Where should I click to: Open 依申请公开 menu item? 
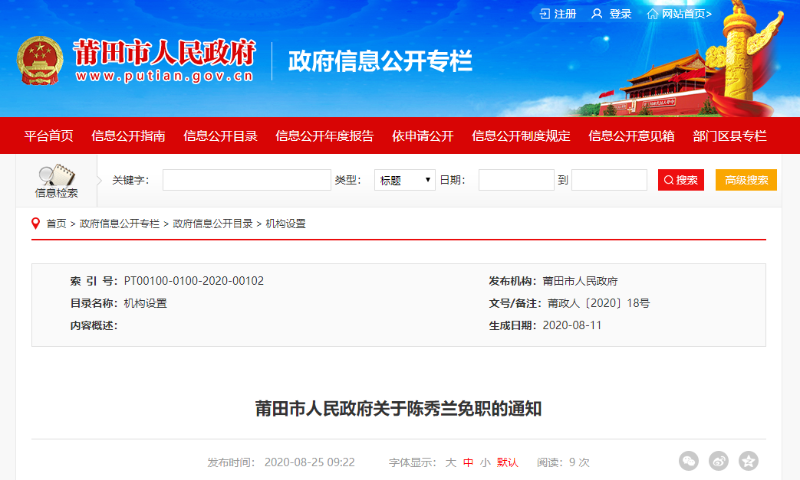point(422,136)
